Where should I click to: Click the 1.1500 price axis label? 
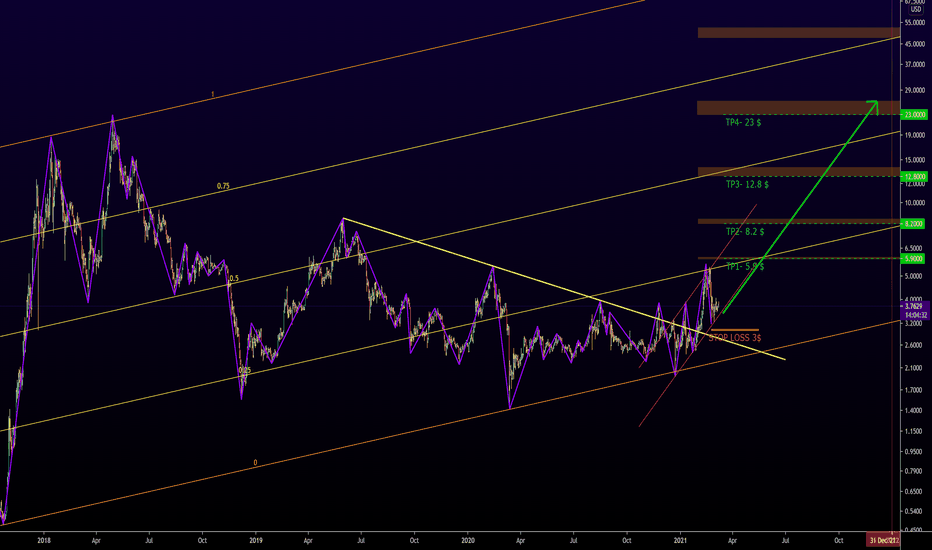[914, 432]
